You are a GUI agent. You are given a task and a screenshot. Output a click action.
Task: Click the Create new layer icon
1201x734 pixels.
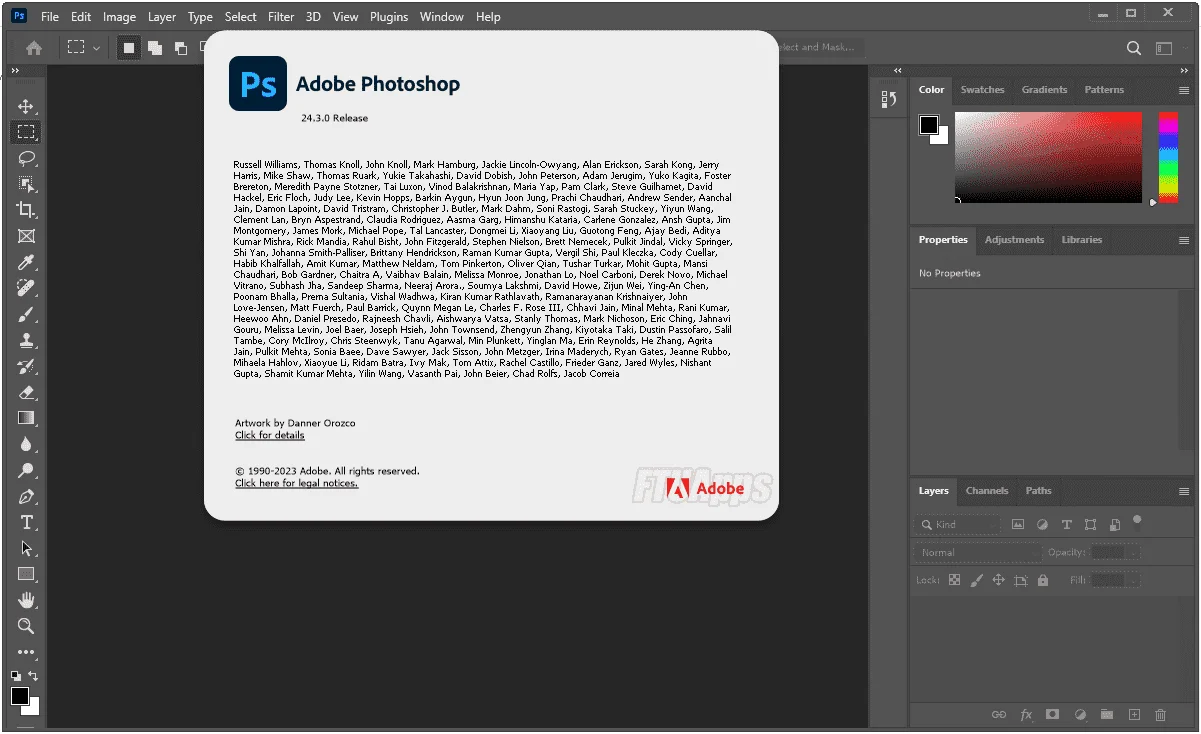click(1134, 715)
